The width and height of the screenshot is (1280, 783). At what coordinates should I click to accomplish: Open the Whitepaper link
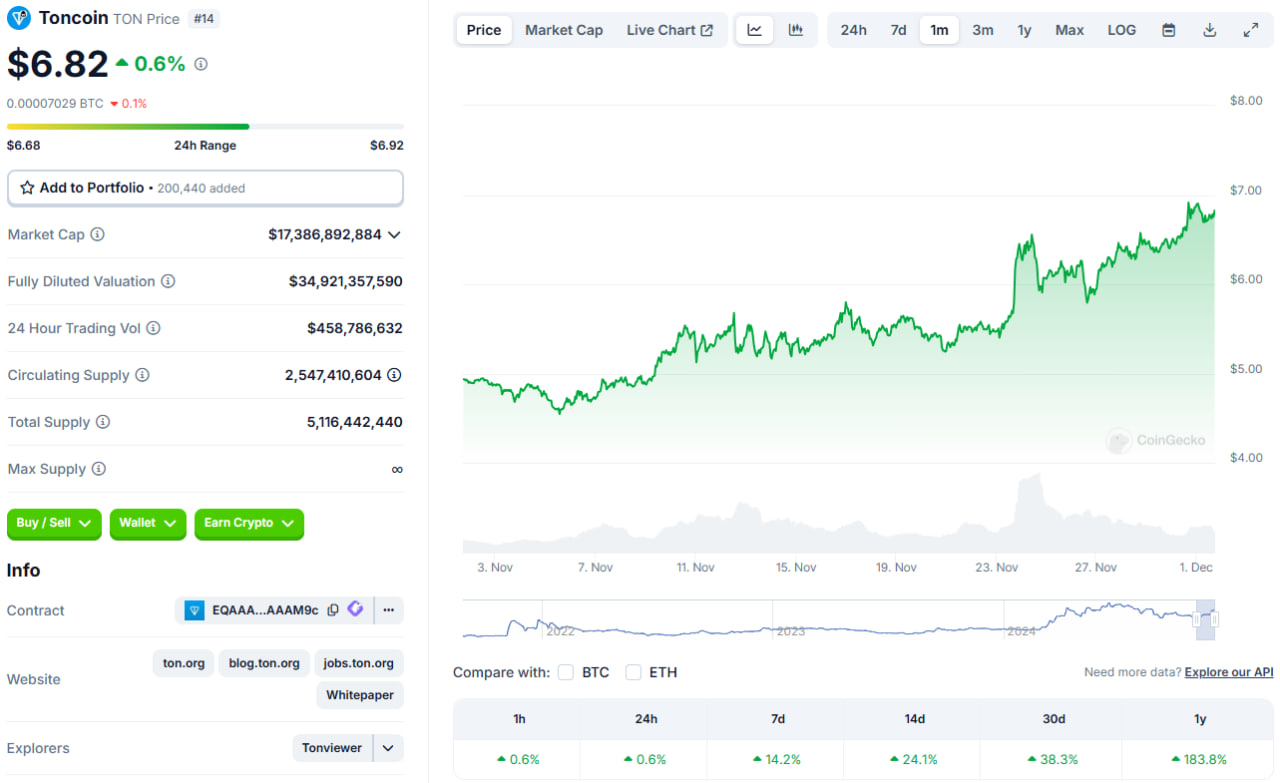click(360, 695)
